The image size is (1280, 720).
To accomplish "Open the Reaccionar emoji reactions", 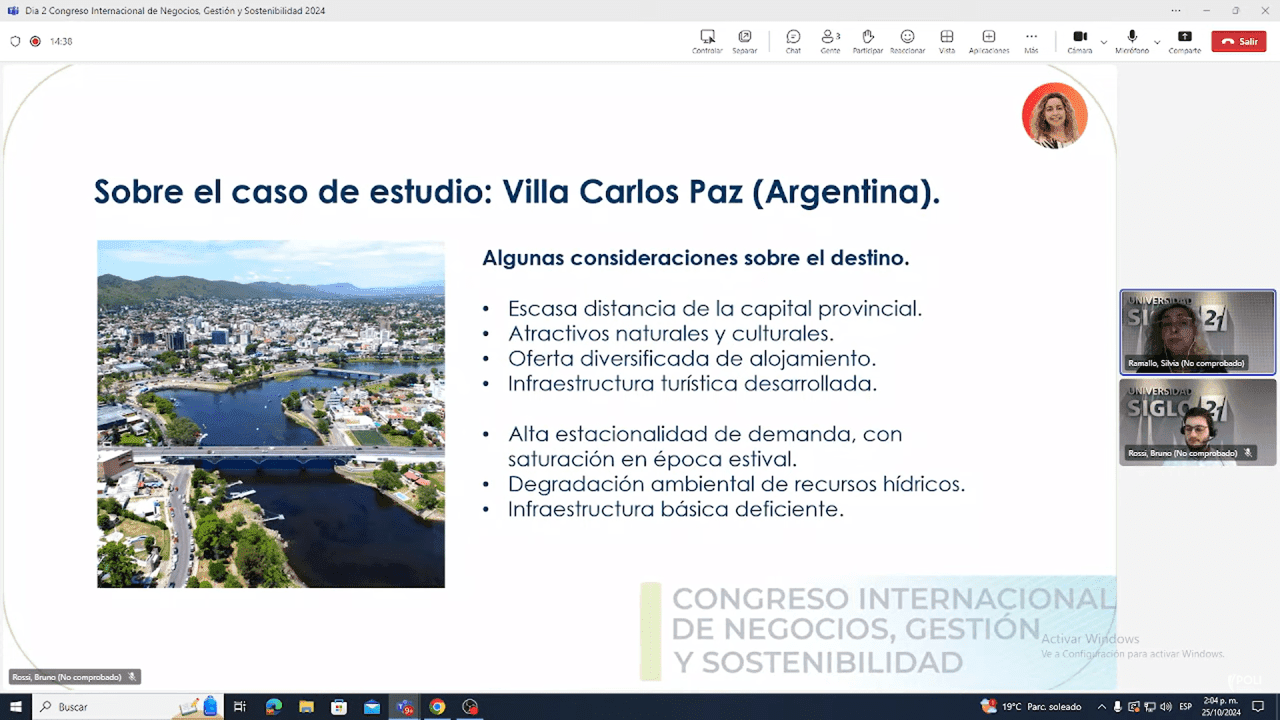I will 907,40.
